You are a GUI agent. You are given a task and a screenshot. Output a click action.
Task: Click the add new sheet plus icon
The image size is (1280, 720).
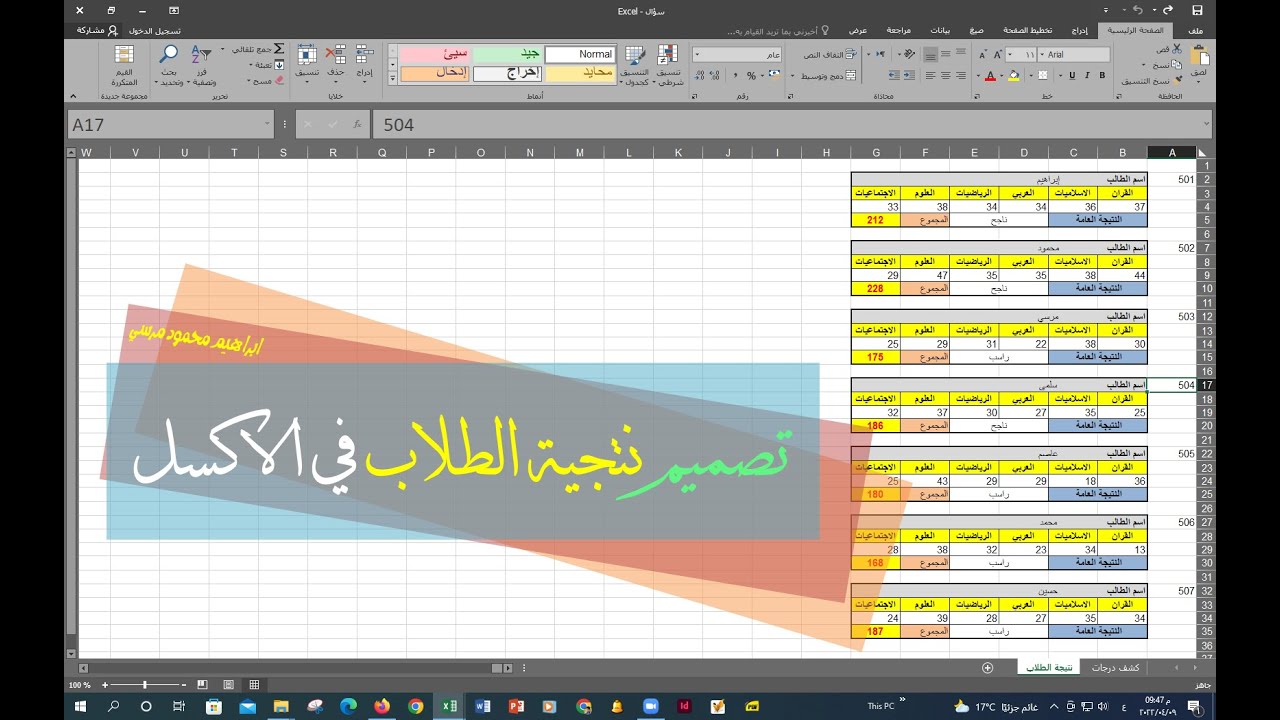988,667
